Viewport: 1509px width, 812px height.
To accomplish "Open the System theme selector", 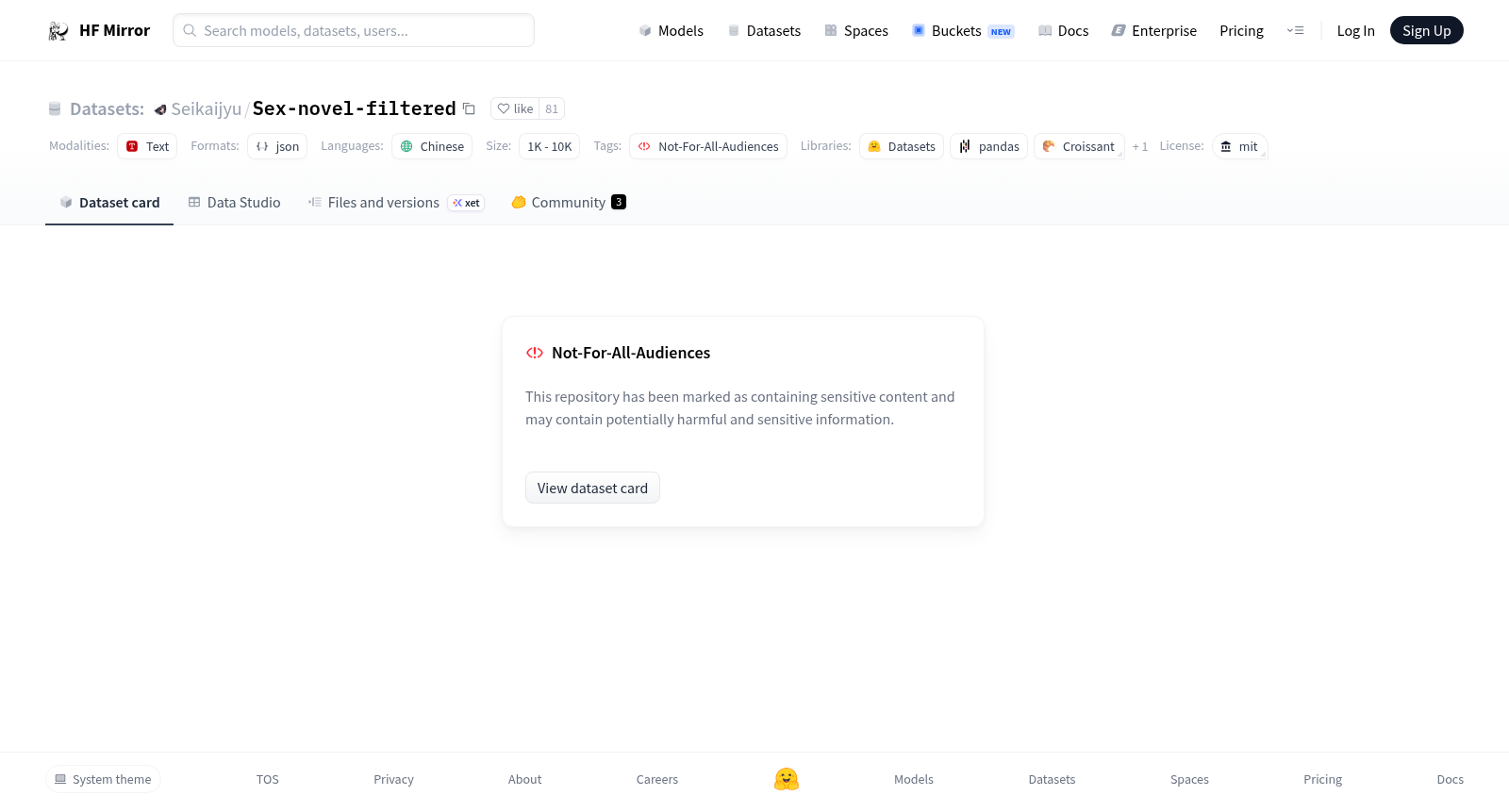I will point(103,779).
